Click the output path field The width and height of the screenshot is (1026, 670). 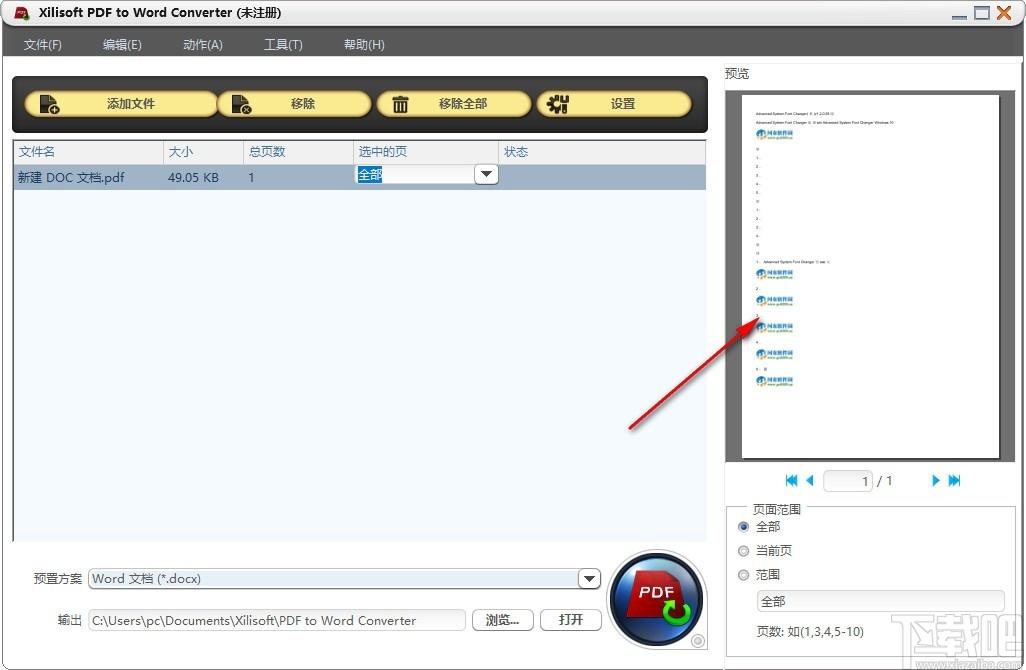(277, 620)
